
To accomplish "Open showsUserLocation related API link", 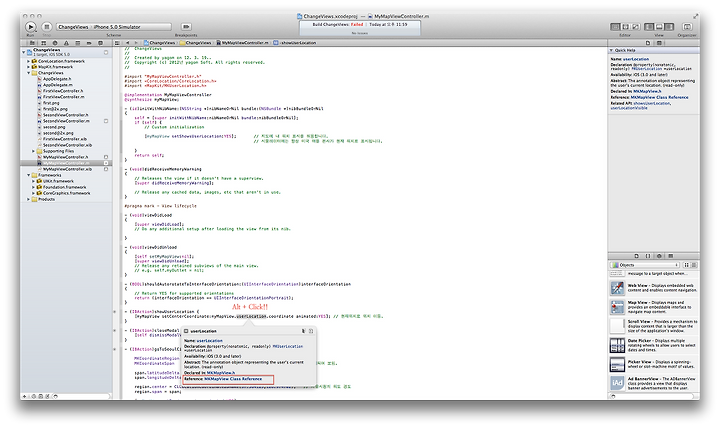I will [652, 103].
